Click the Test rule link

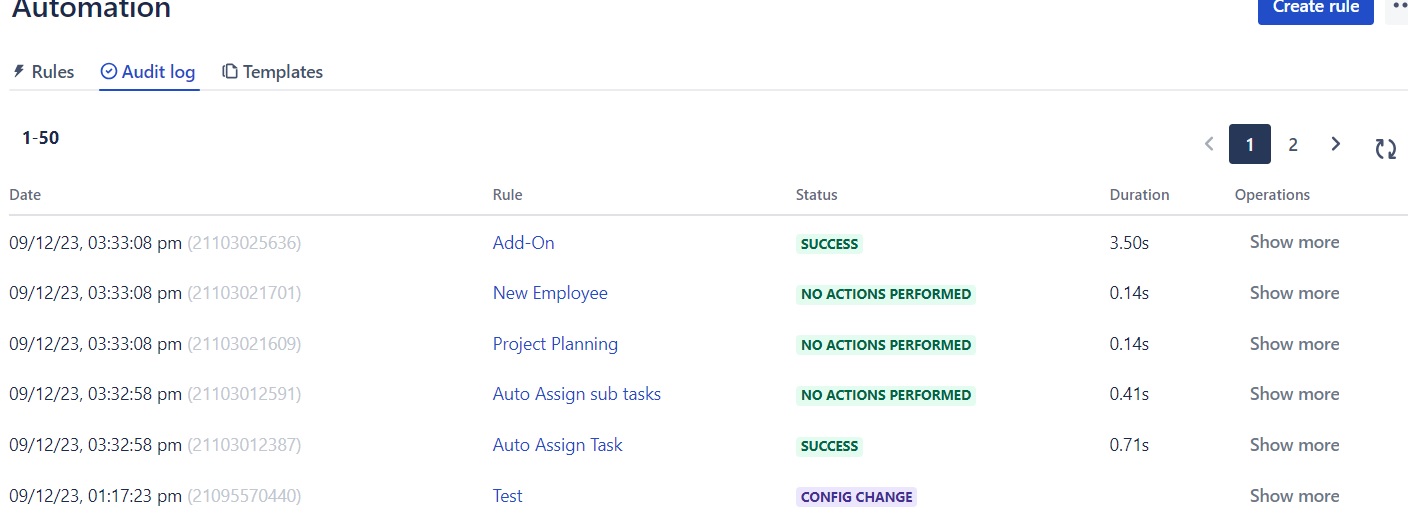click(x=508, y=496)
